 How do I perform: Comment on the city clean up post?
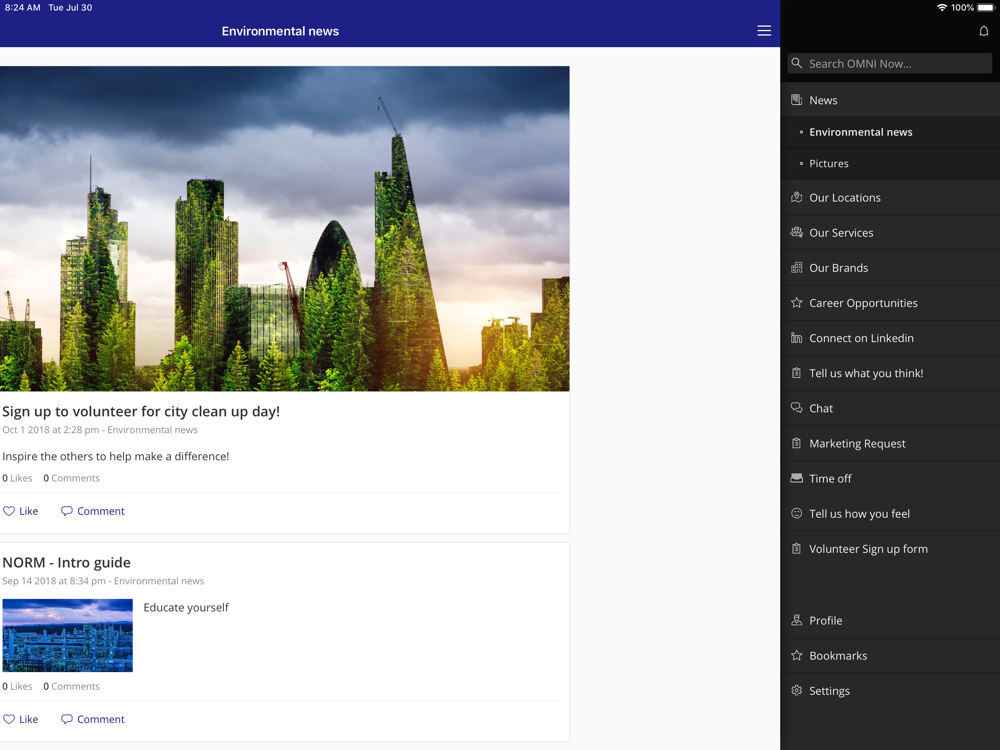point(93,511)
